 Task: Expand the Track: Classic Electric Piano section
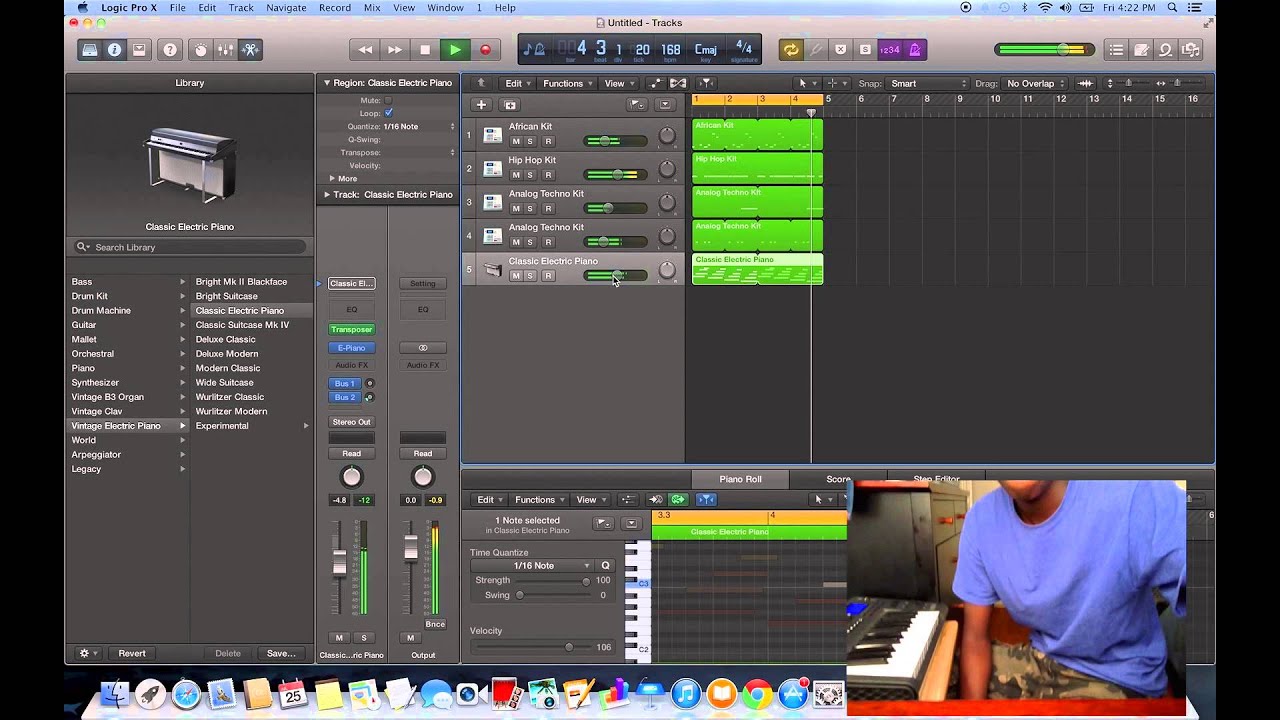(x=326, y=195)
